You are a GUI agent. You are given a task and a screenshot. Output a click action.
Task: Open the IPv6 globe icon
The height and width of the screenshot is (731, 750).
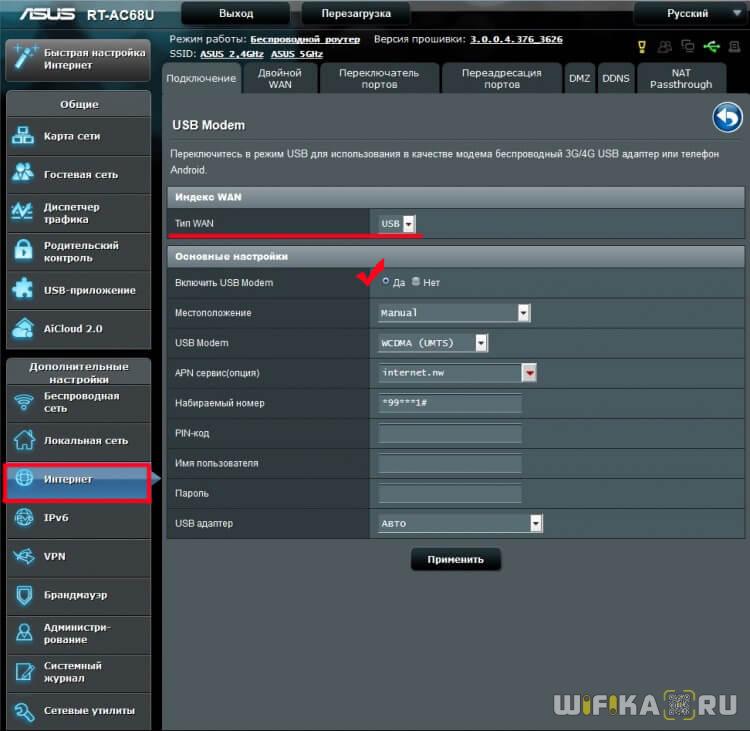coord(24,517)
